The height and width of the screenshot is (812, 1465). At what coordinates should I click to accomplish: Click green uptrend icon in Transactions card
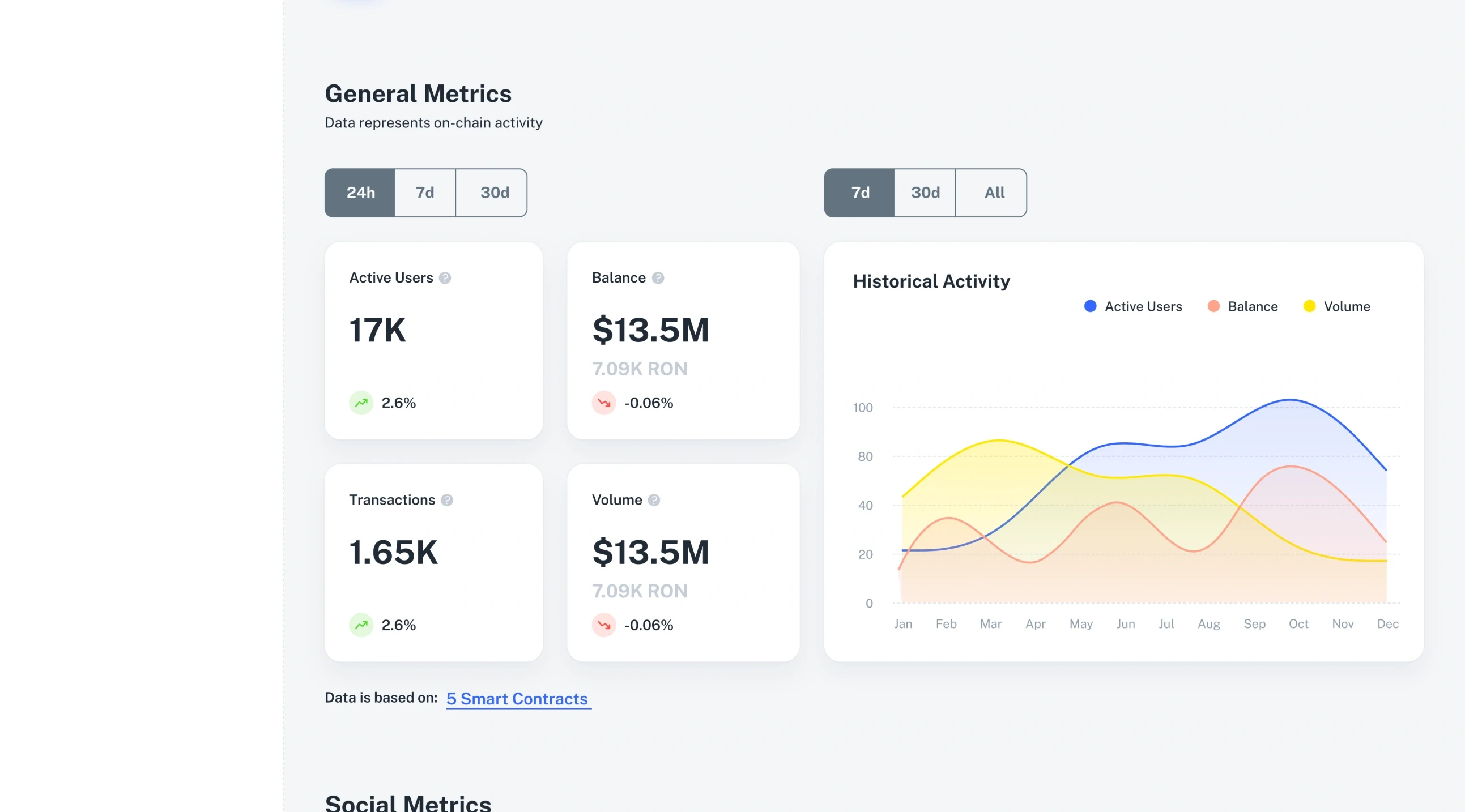pos(361,626)
